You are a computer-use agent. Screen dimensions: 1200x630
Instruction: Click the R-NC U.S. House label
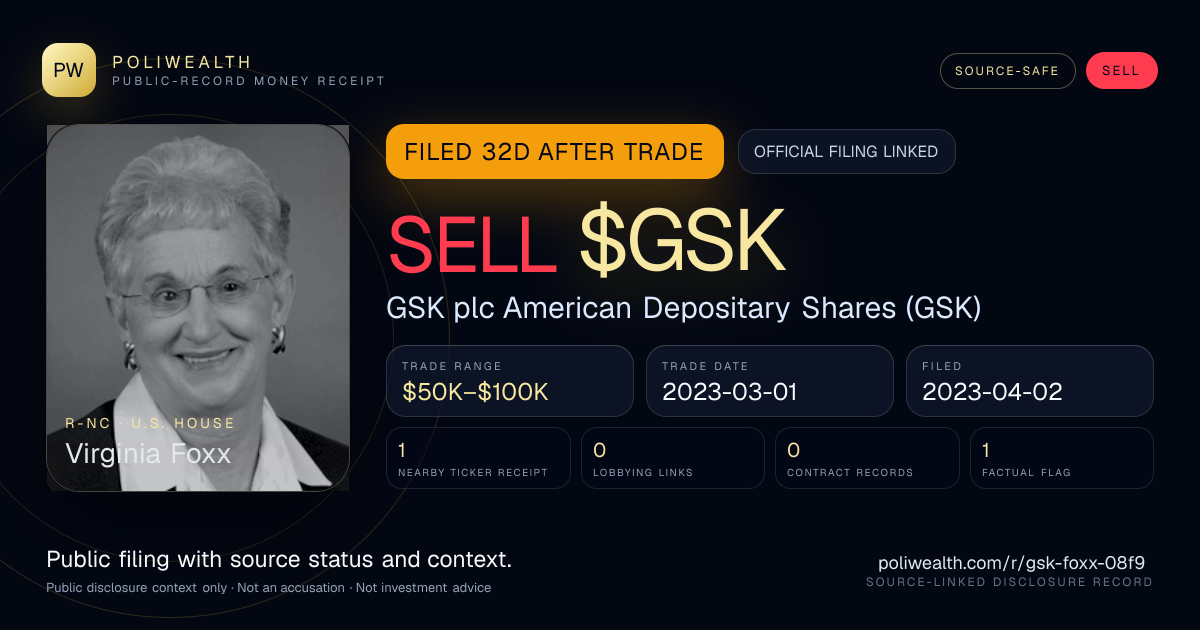pos(150,423)
